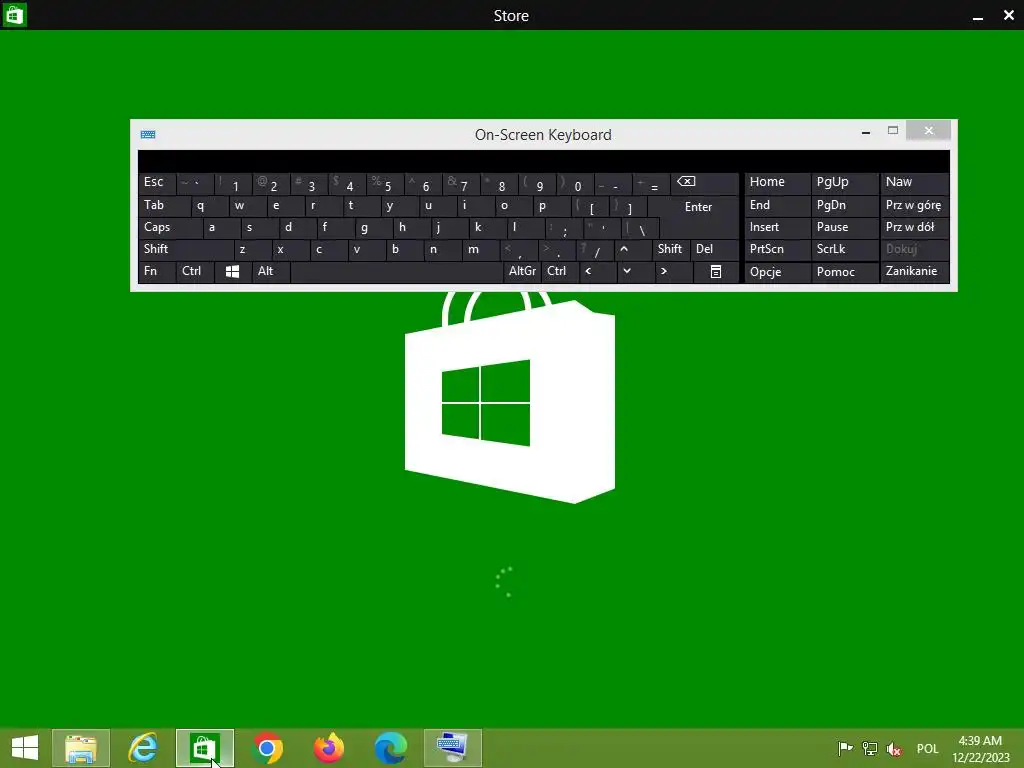Open the network status tray icon
The width and height of the screenshot is (1024, 768).
tap(869, 748)
